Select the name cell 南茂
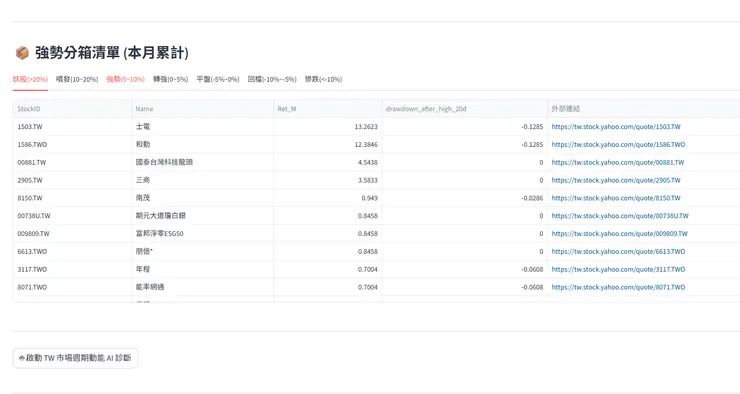Screen dimensions: 740x394 (x=202, y=198)
